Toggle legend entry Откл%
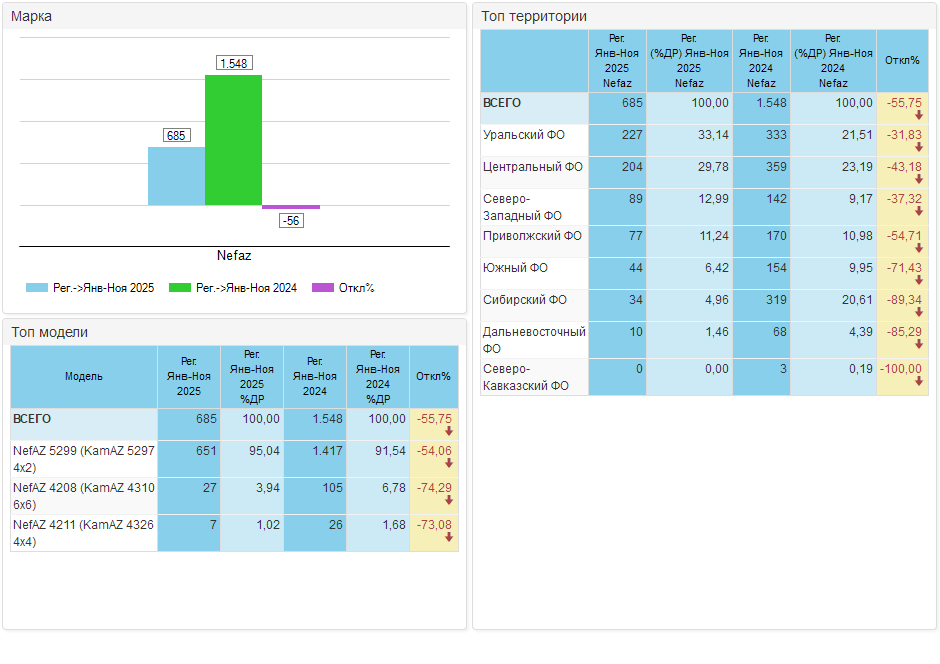Screen dimensions: 940x664 tap(343, 288)
